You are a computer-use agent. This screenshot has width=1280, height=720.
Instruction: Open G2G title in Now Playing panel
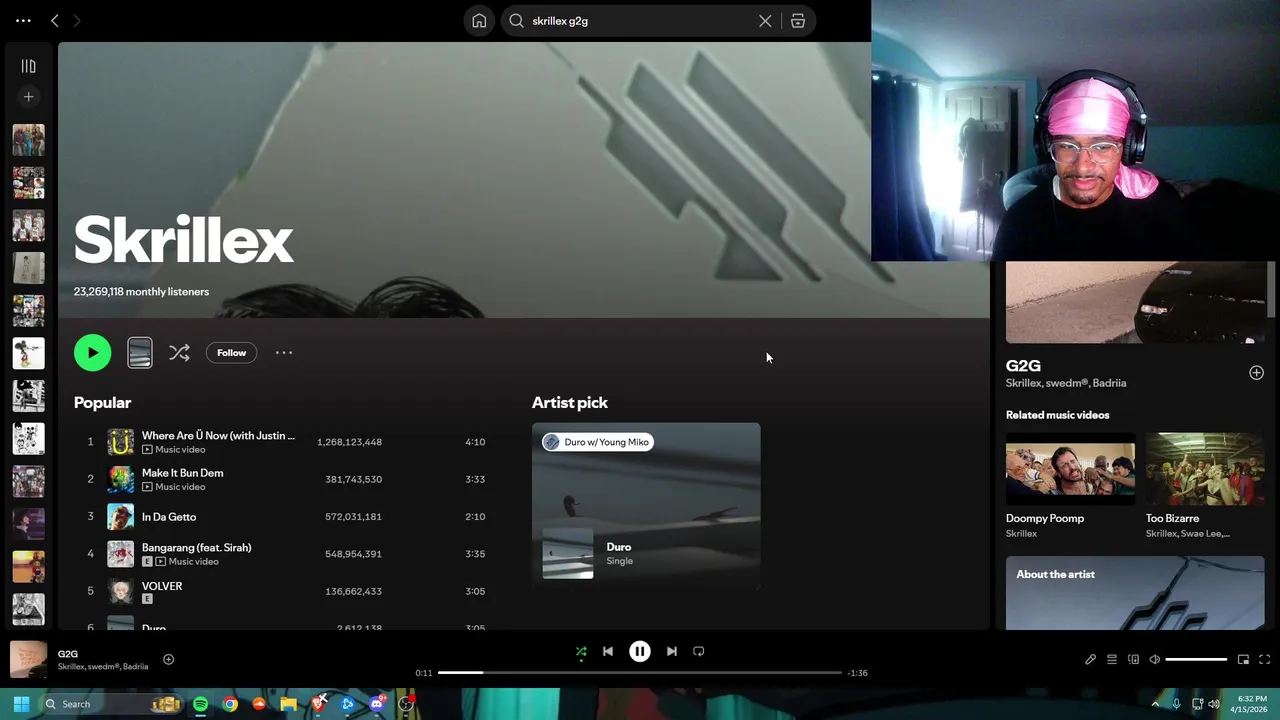pyautogui.click(x=1023, y=366)
